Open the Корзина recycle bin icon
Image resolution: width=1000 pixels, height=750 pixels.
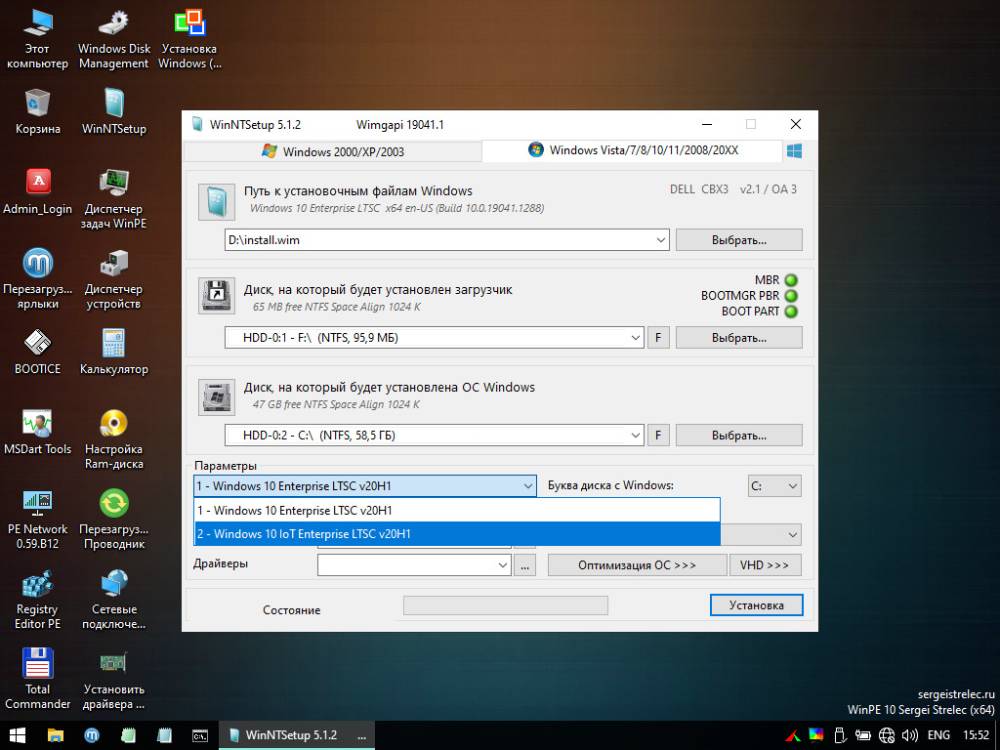click(37, 112)
